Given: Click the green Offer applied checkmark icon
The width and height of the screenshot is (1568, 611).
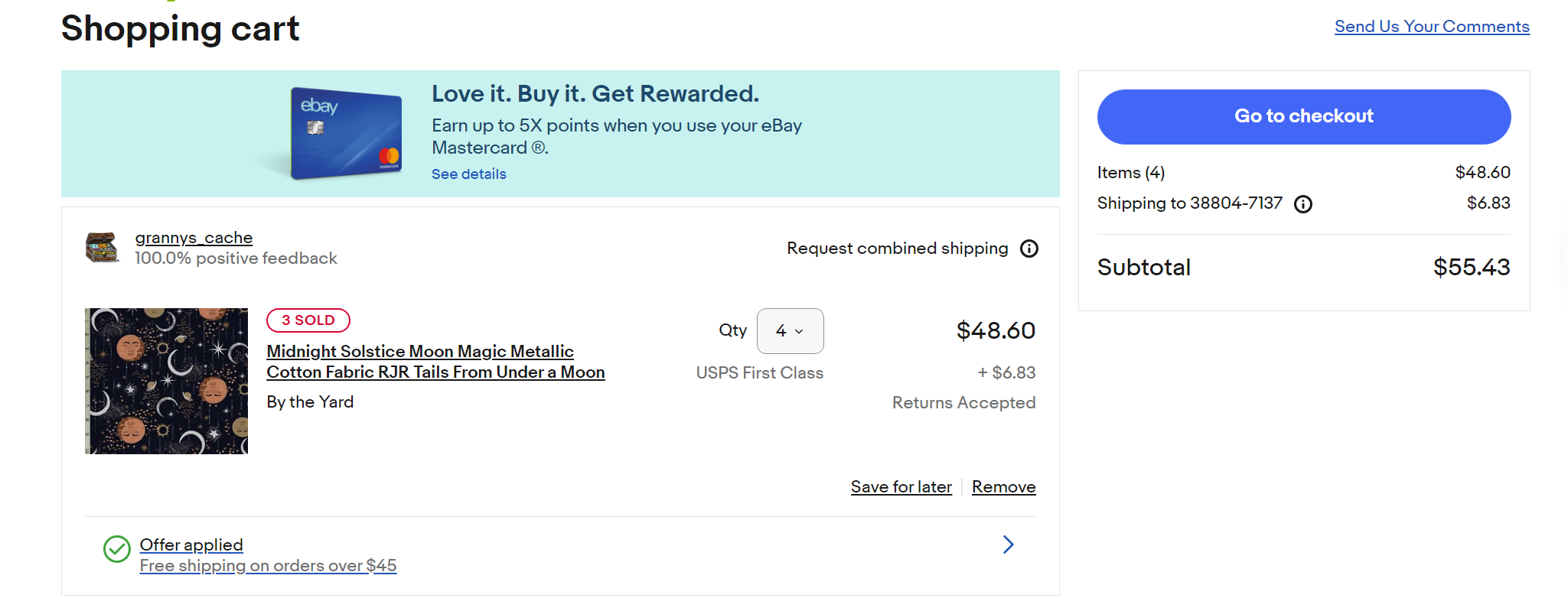Looking at the screenshot, I should [x=117, y=549].
